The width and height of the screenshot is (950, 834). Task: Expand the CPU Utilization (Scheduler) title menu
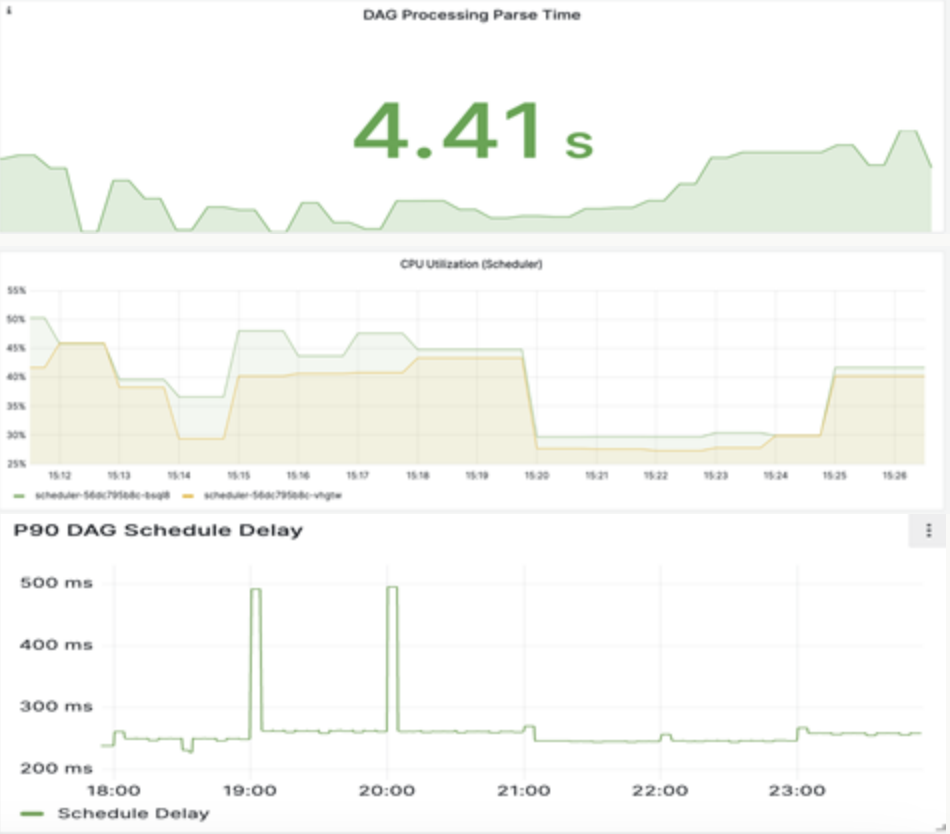tap(470, 265)
